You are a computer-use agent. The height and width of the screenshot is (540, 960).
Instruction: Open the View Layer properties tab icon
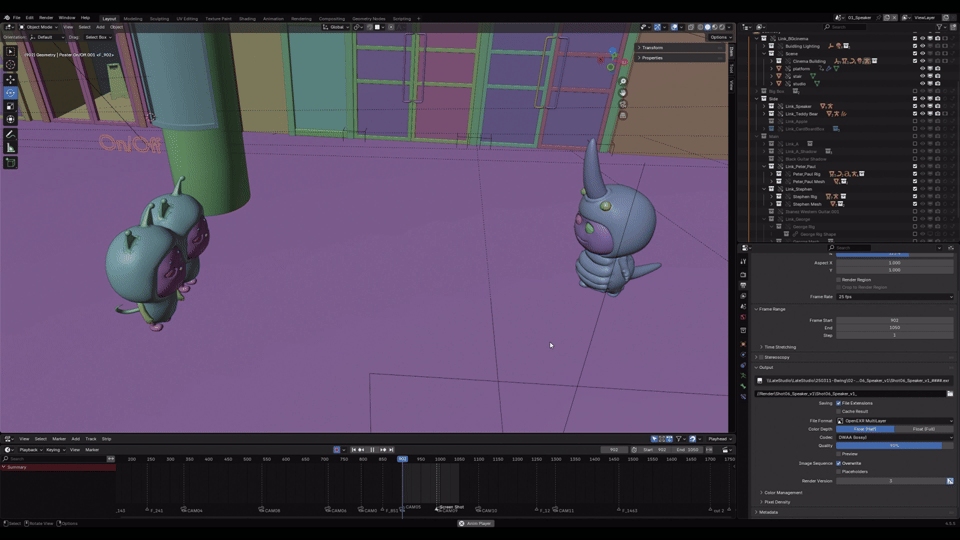(743, 296)
